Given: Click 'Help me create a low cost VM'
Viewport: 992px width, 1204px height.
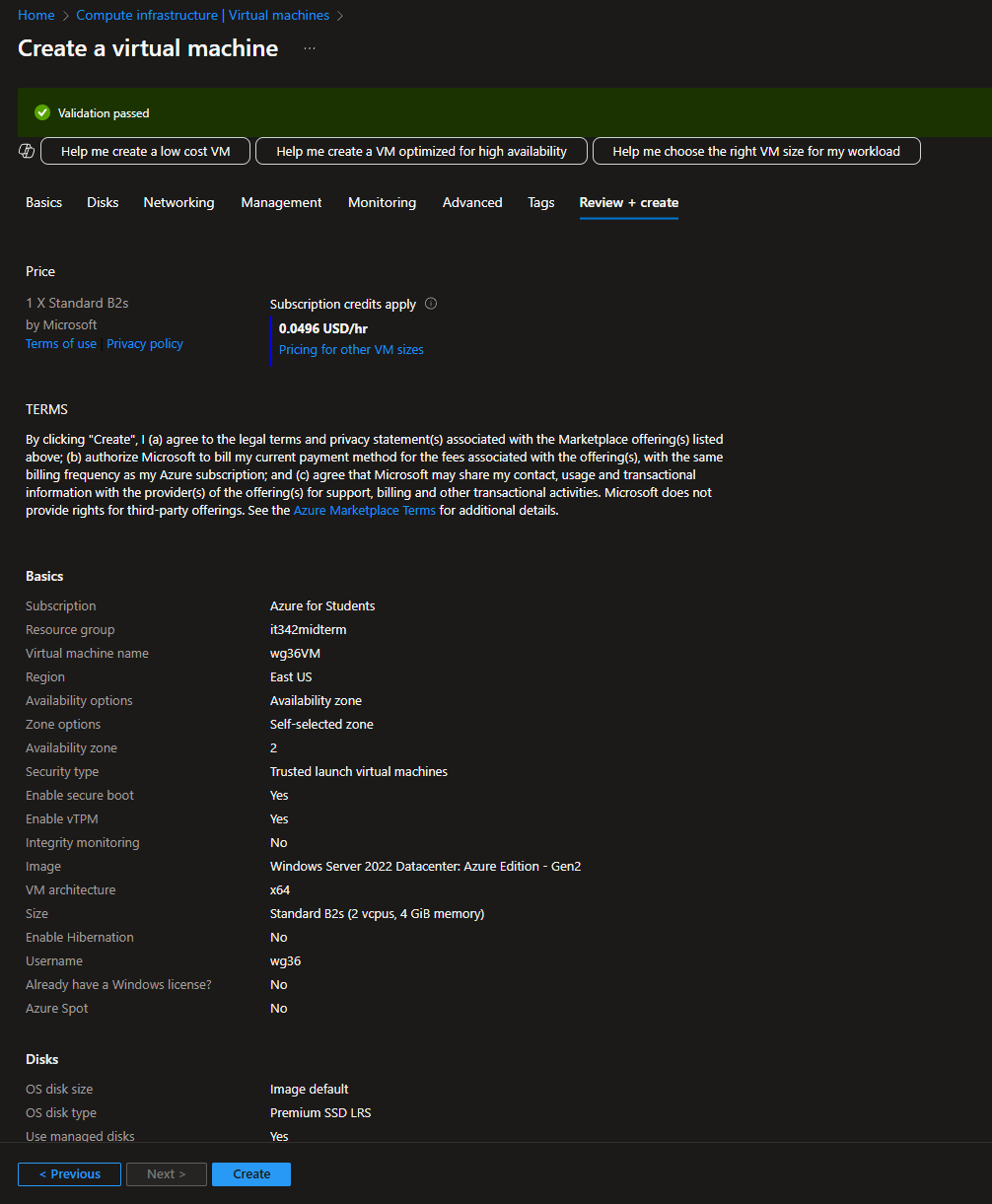Looking at the screenshot, I should (145, 151).
